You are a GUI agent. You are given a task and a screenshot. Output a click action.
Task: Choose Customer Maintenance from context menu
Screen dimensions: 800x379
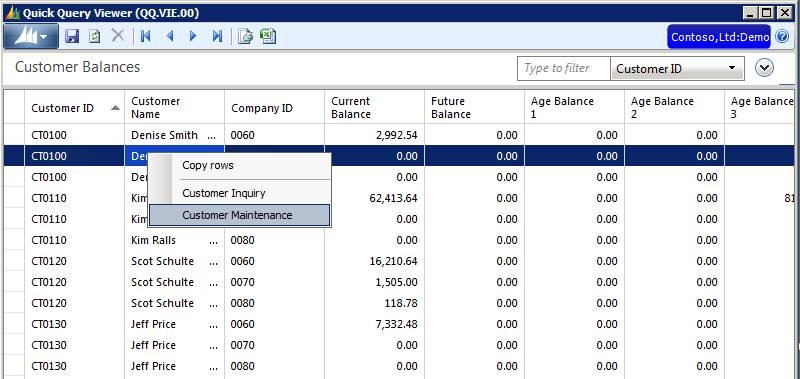(x=239, y=215)
